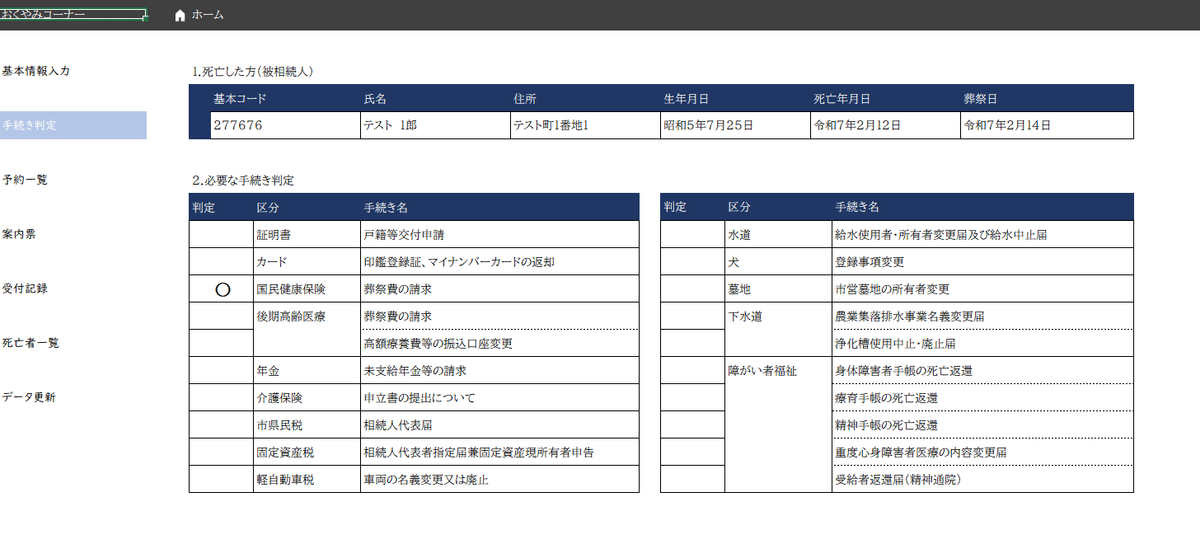Screen dimensions: 1200x544
Task: Toggle 判定 cell for 固定資産税 row
Action: tap(221, 451)
